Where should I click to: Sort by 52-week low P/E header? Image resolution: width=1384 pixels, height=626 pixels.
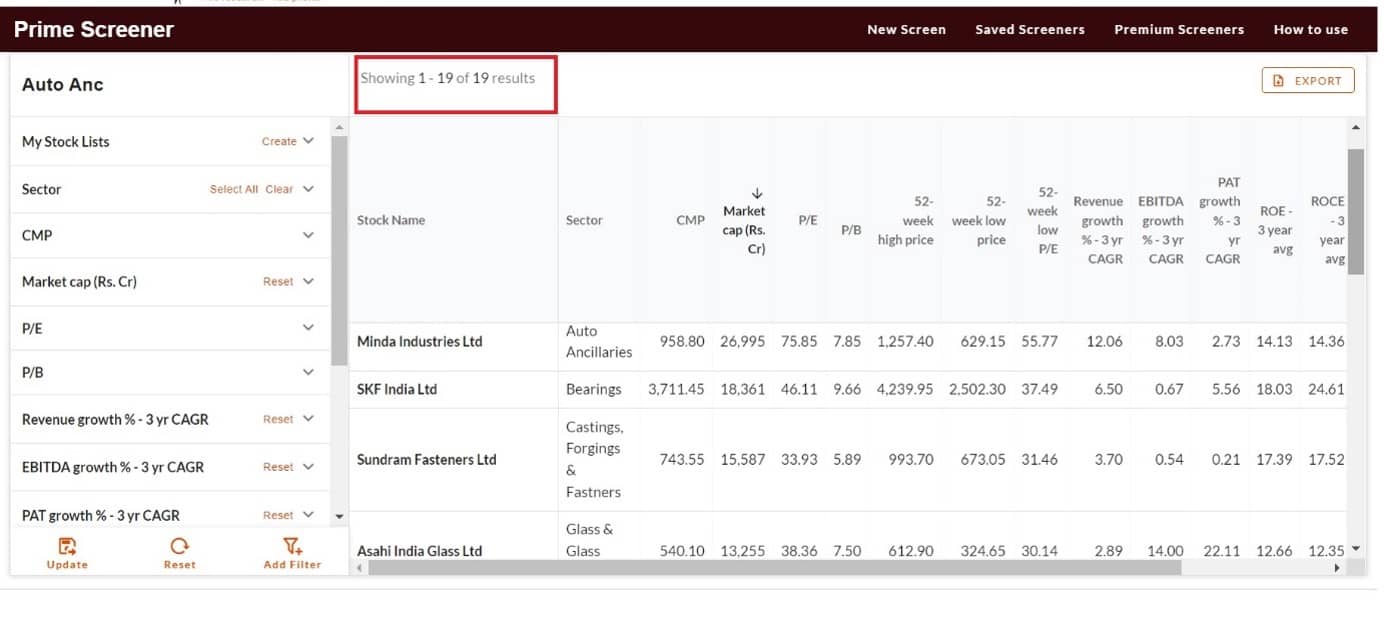click(x=1042, y=220)
